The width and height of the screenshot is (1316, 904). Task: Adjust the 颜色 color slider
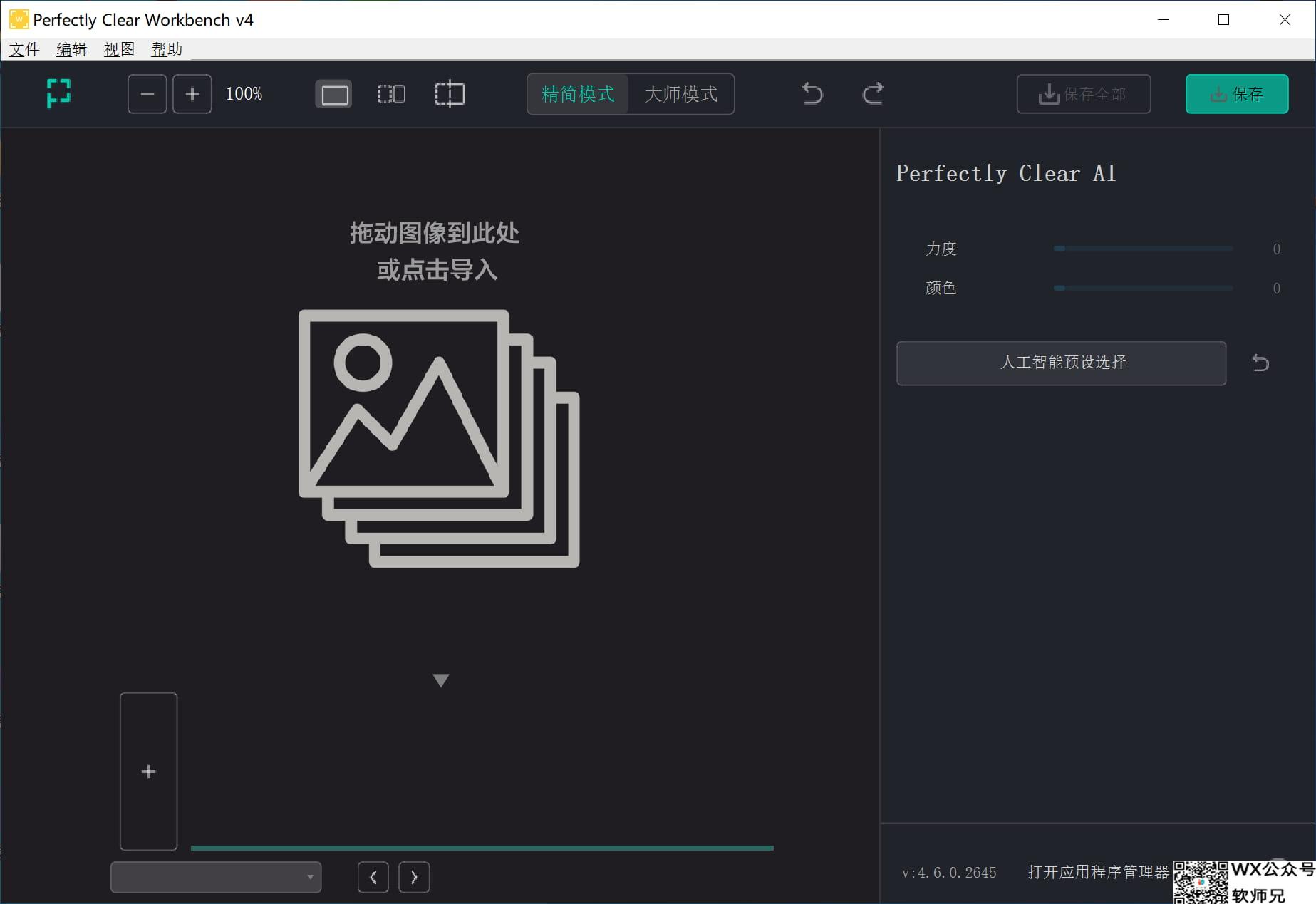1143,288
